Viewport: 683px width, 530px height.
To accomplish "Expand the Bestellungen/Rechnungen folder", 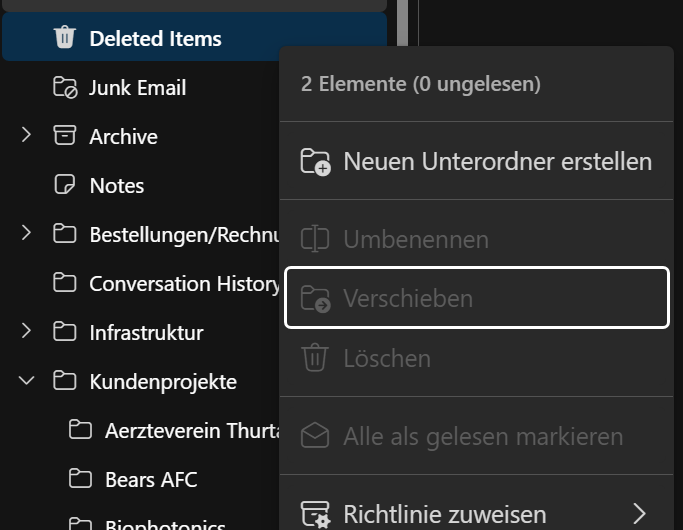I will click(26, 233).
